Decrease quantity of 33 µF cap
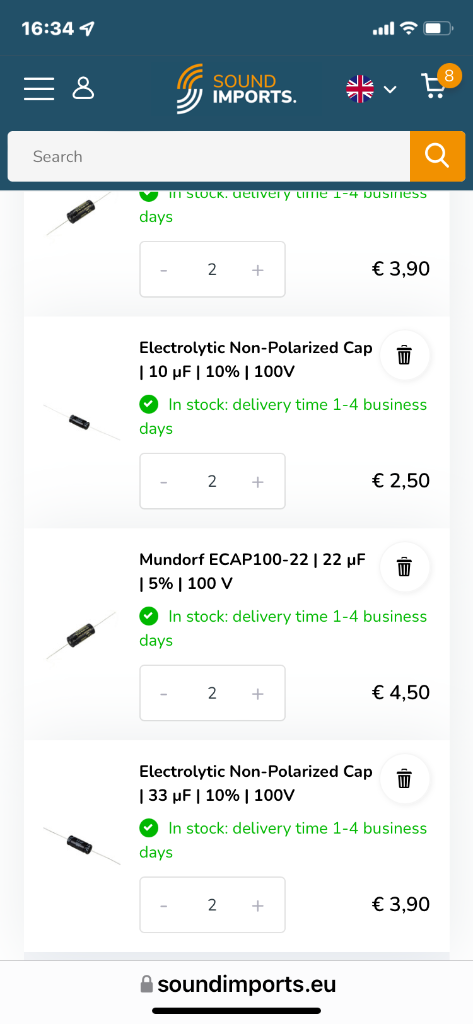The height and width of the screenshot is (1024, 473). point(164,904)
